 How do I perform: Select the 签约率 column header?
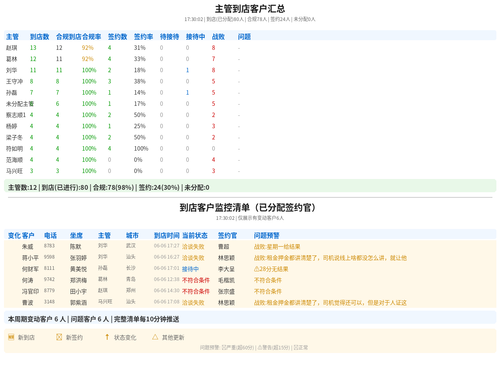click(143, 37)
